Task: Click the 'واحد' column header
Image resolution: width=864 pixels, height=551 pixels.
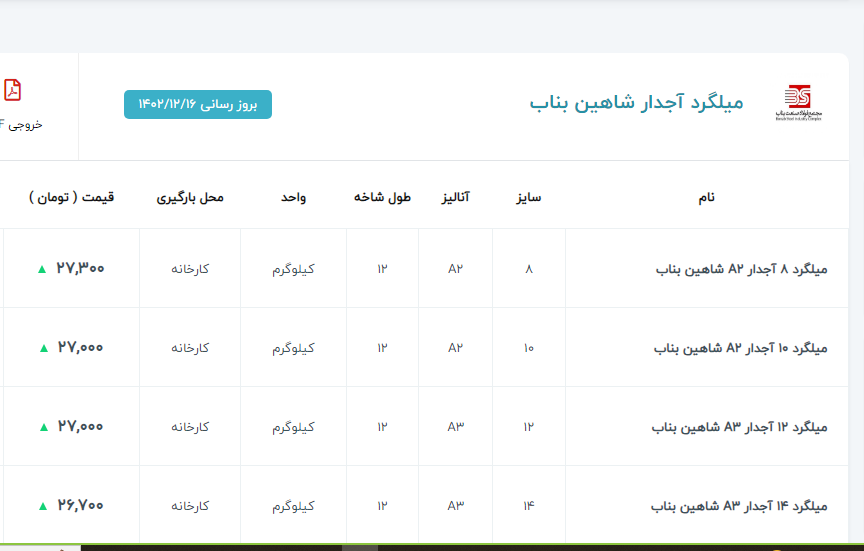Action: coord(293,197)
